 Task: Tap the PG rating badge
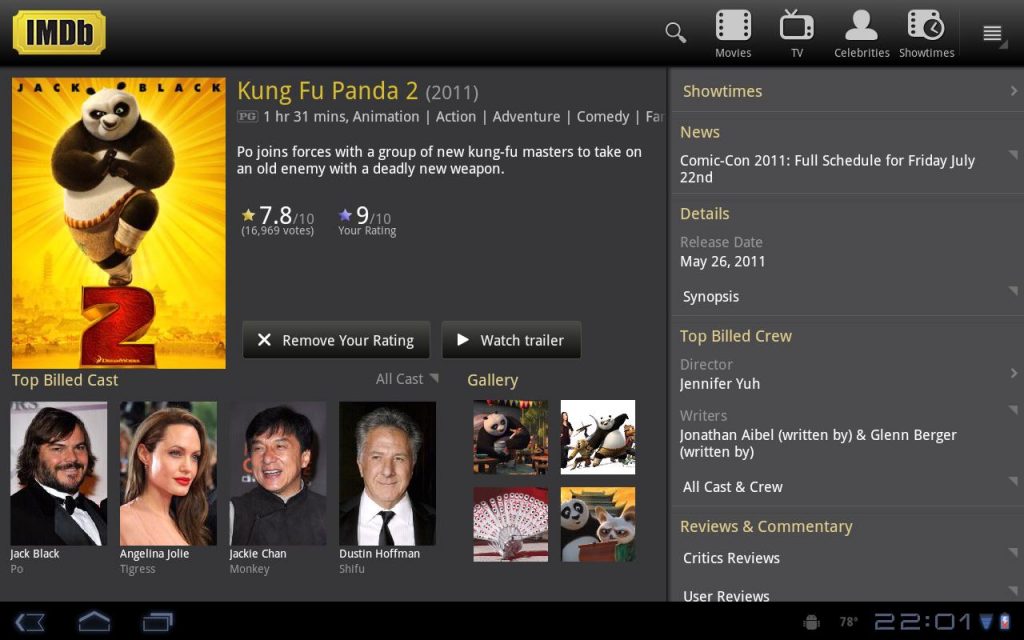tap(247, 116)
